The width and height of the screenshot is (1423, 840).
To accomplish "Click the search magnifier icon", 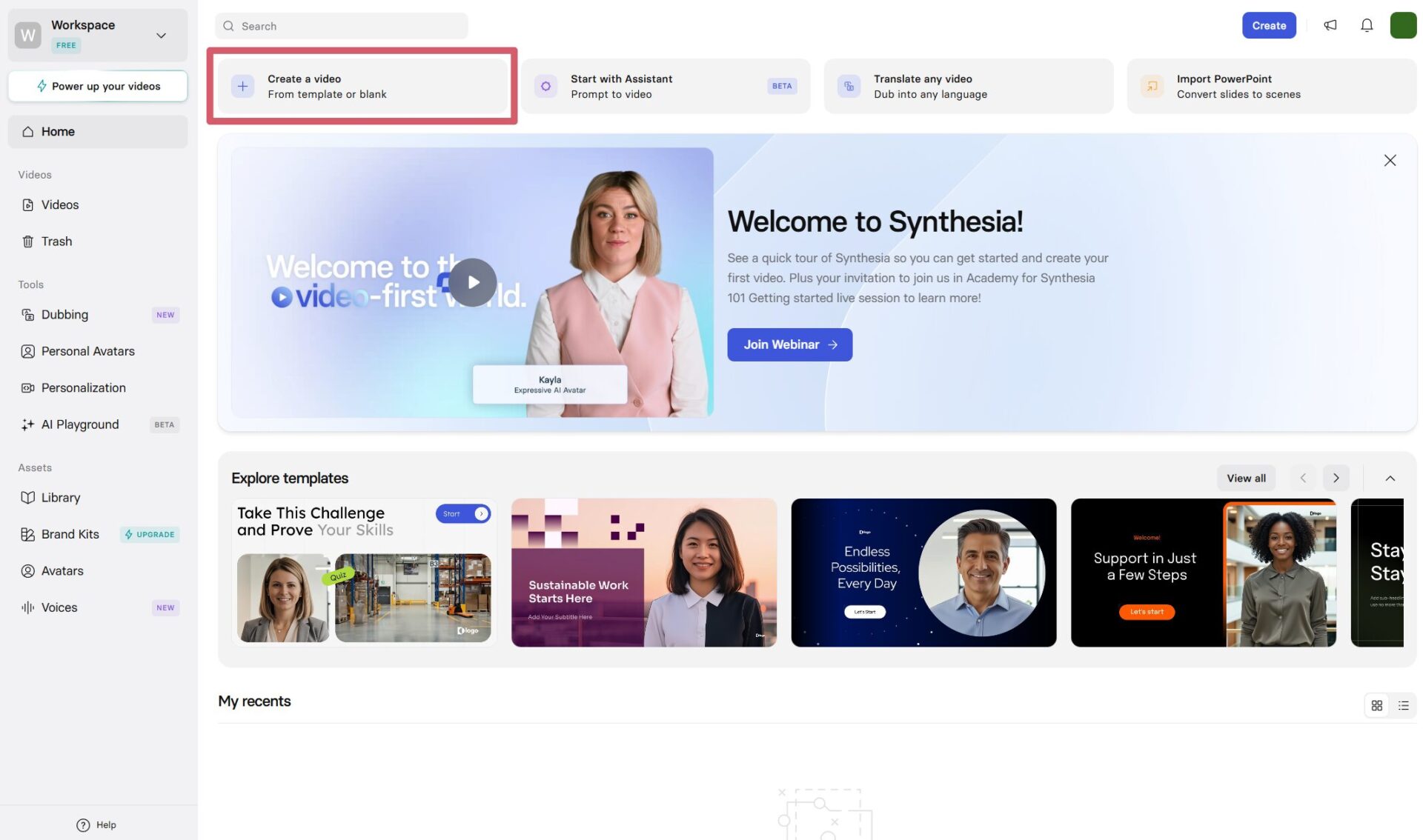I will tap(228, 26).
